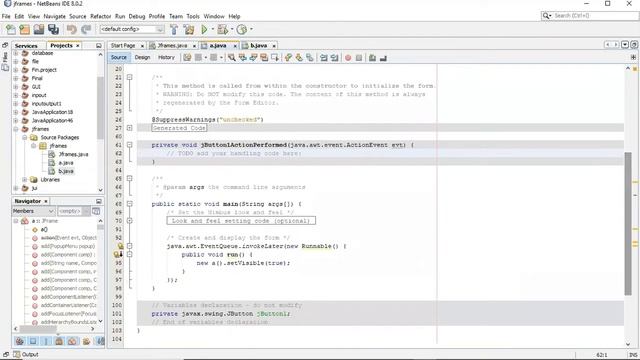Click the Save All toolbar icon
Image resolution: width=640 pixels, height=360 pixels.
point(53,29)
